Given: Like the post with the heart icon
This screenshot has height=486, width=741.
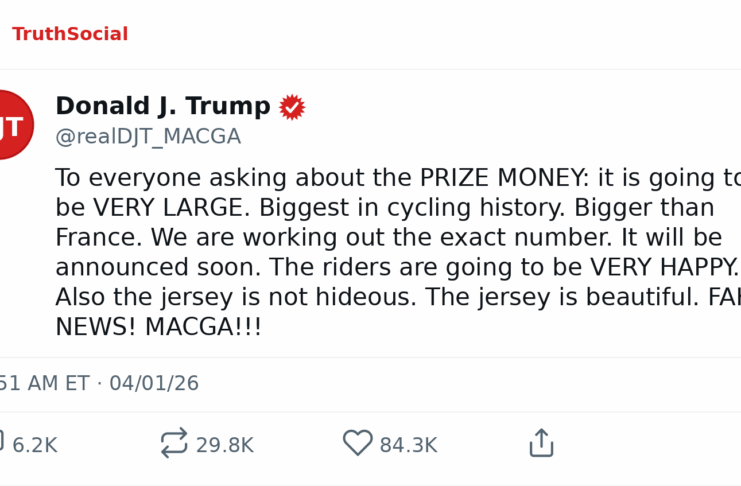Looking at the screenshot, I should [357, 444].
